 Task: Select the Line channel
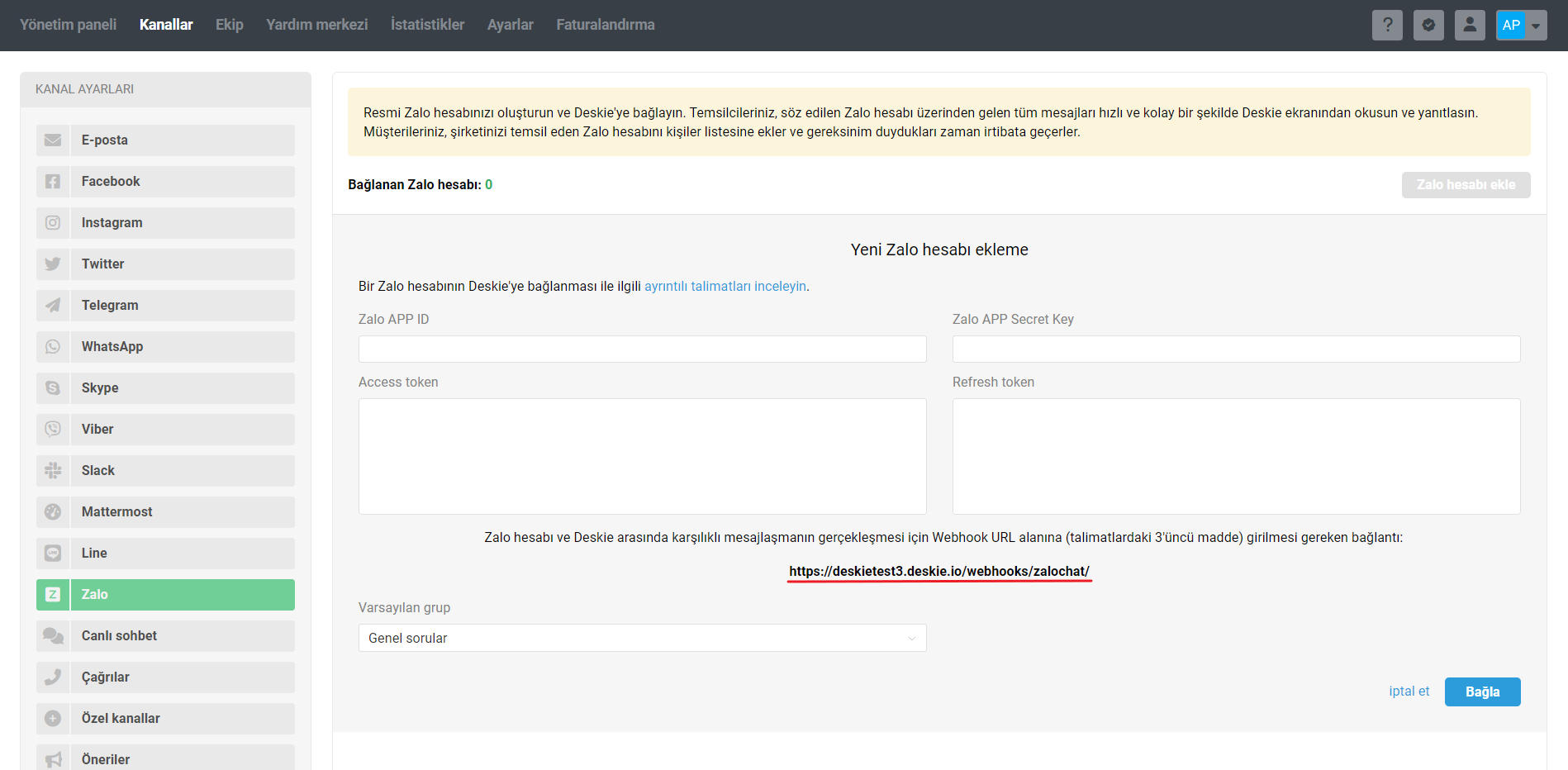point(165,554)
